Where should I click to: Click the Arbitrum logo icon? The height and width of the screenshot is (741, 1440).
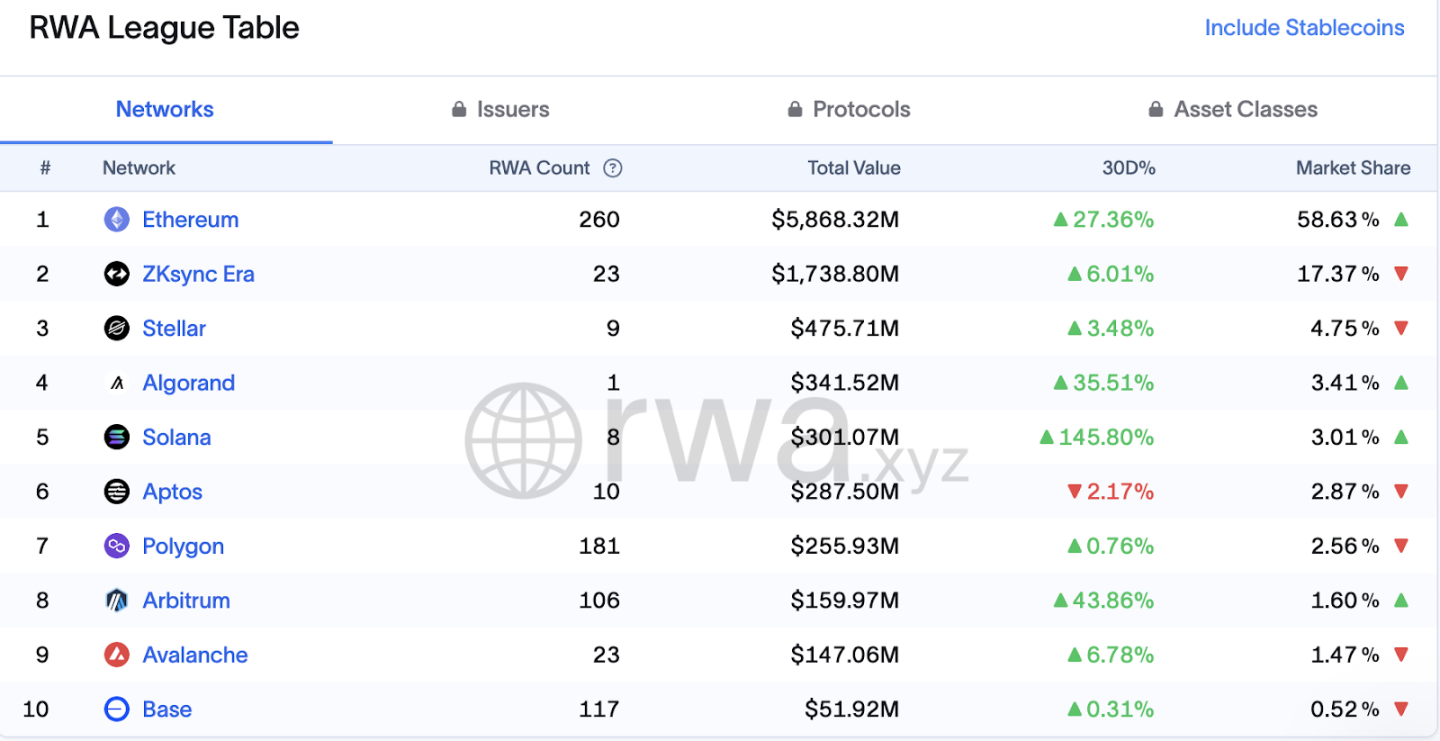point(117,600)
